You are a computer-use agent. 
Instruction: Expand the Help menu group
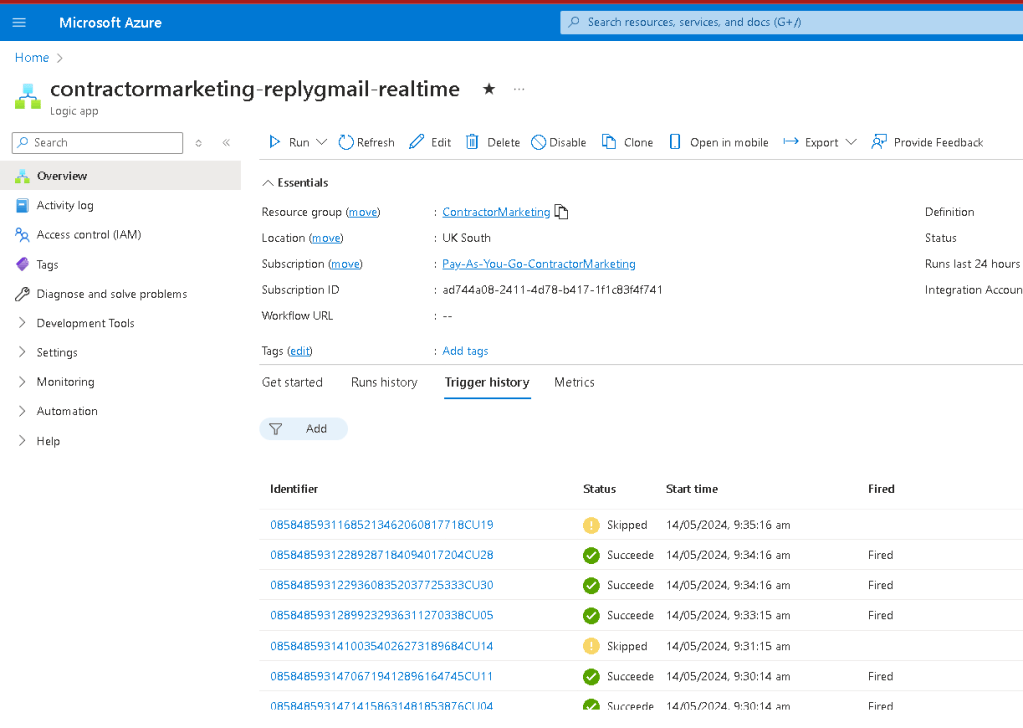[22, 441]
